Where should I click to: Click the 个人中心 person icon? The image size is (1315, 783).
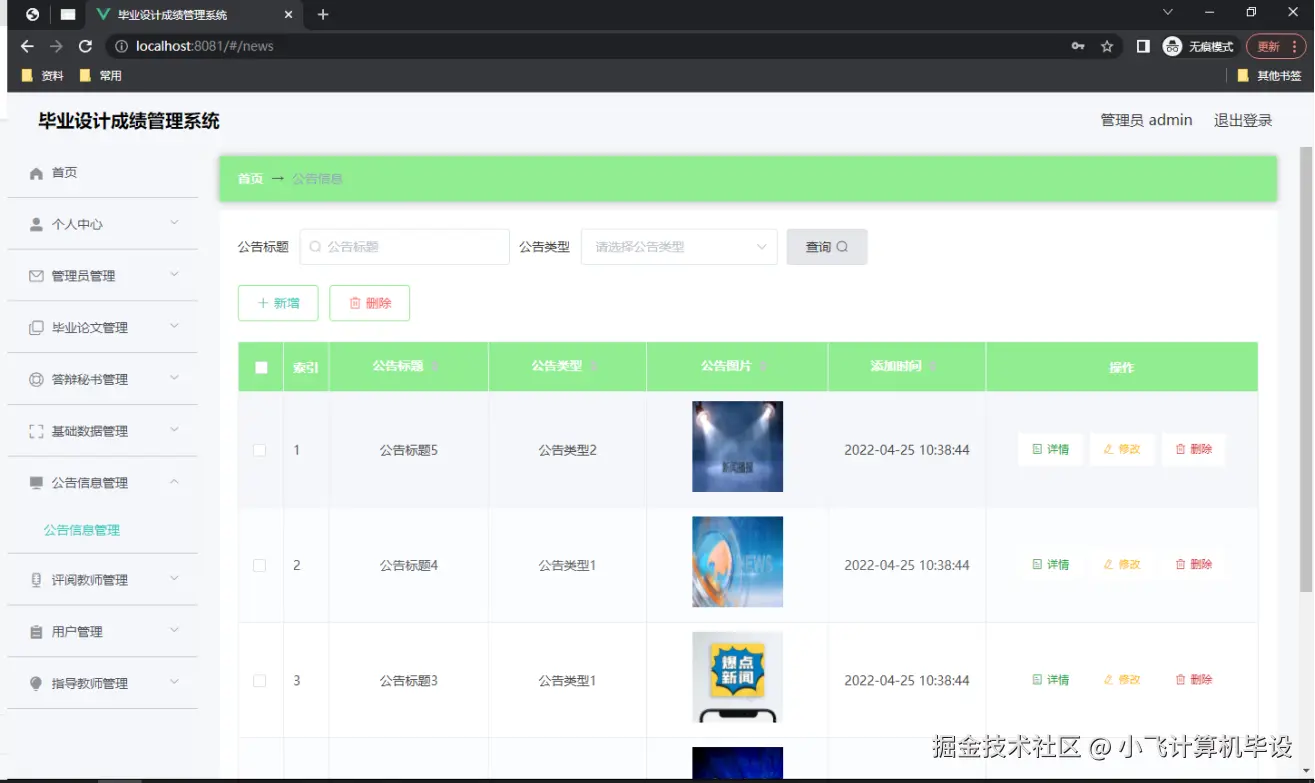pos(35,224)
